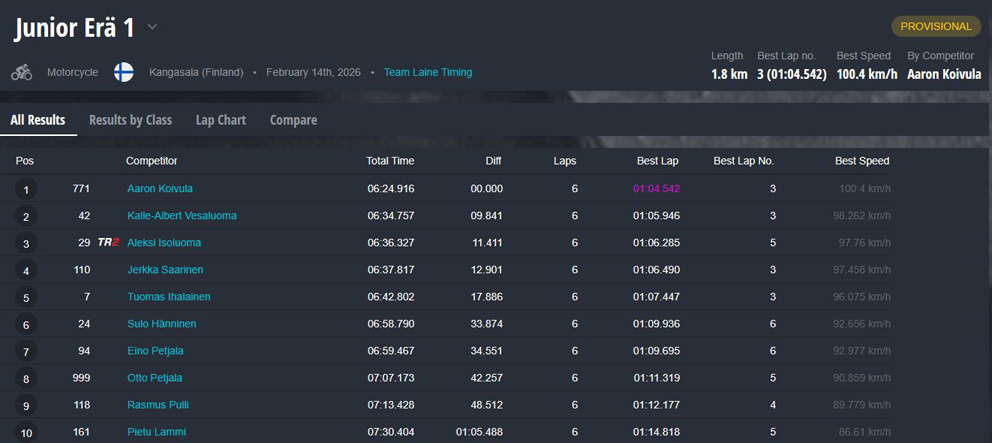Open Kalle-Albert Vesaluoma's competitor page
Viewport: 992px width, 443px height.
pyautogui.click(x=181, y=216)
